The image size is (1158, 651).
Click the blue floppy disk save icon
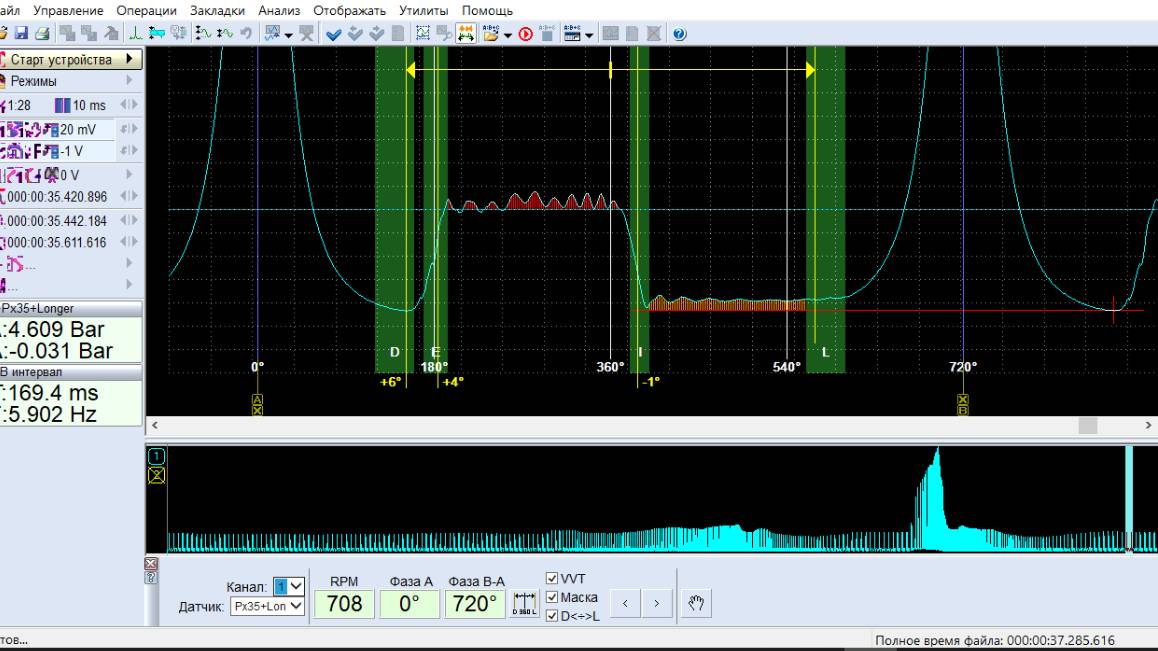(21, 34)
